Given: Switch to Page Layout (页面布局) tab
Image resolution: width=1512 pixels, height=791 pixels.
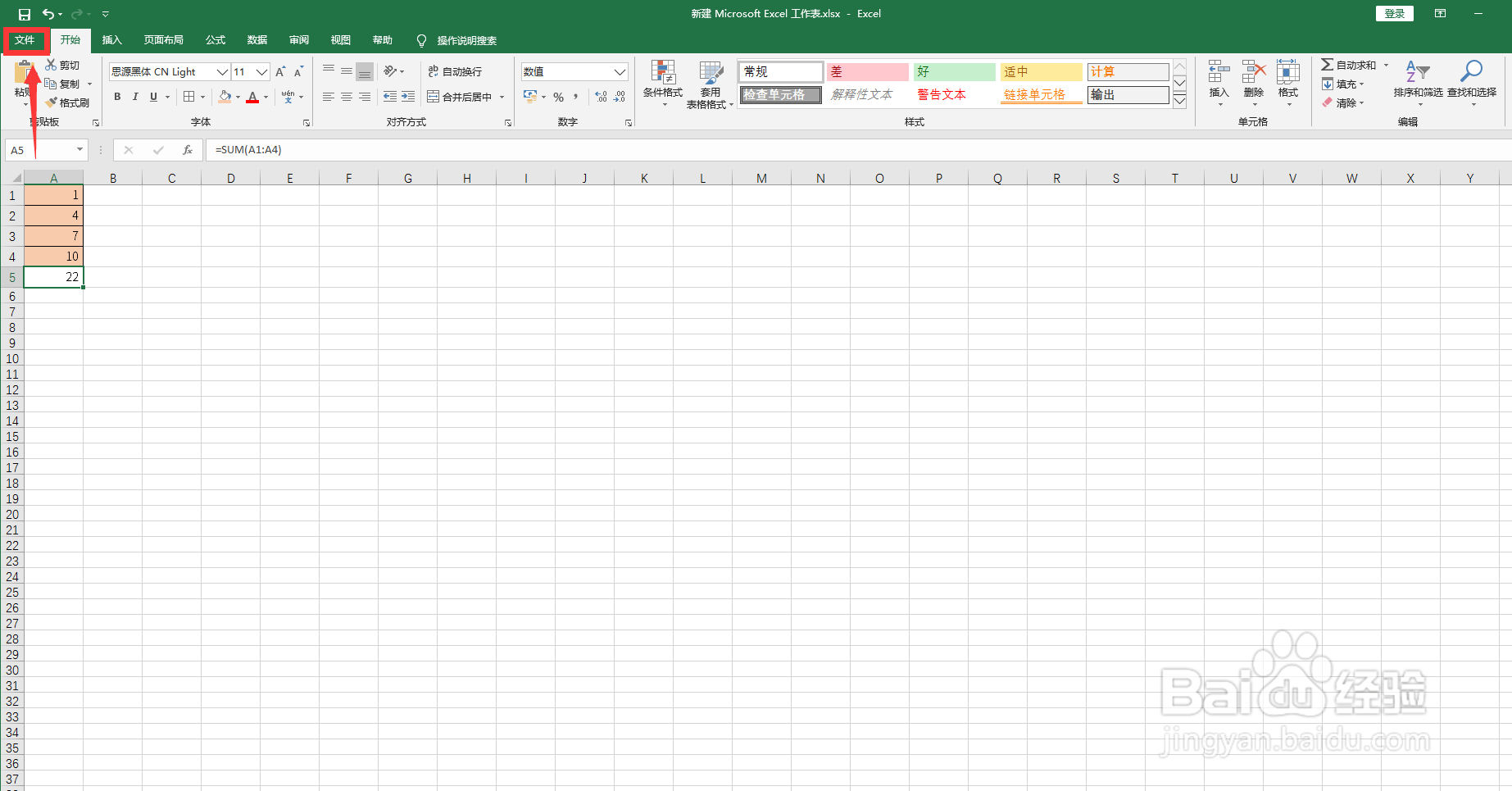Looking at the screenshot, I should (x=163, y=40).
